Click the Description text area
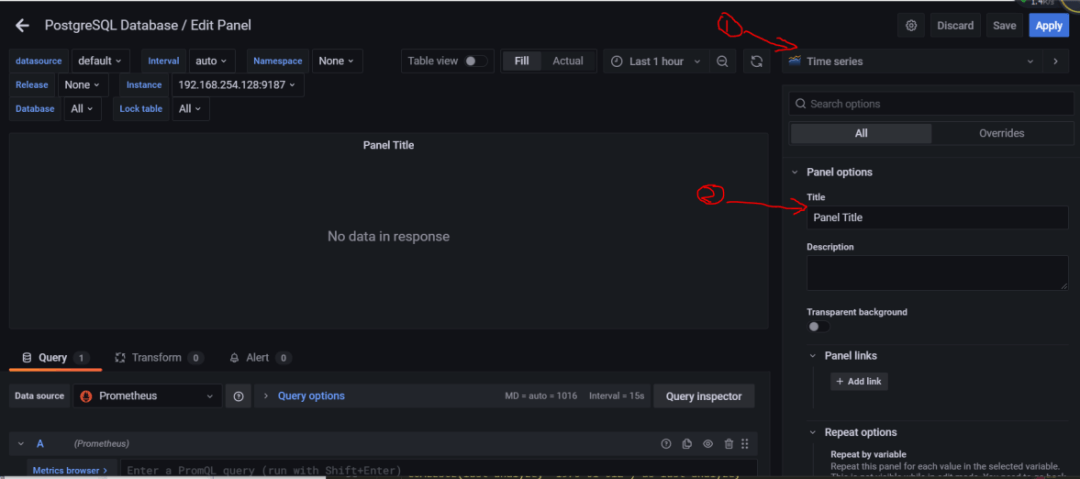The height and width of the screenshot is (479, 1080). point(937,273)
